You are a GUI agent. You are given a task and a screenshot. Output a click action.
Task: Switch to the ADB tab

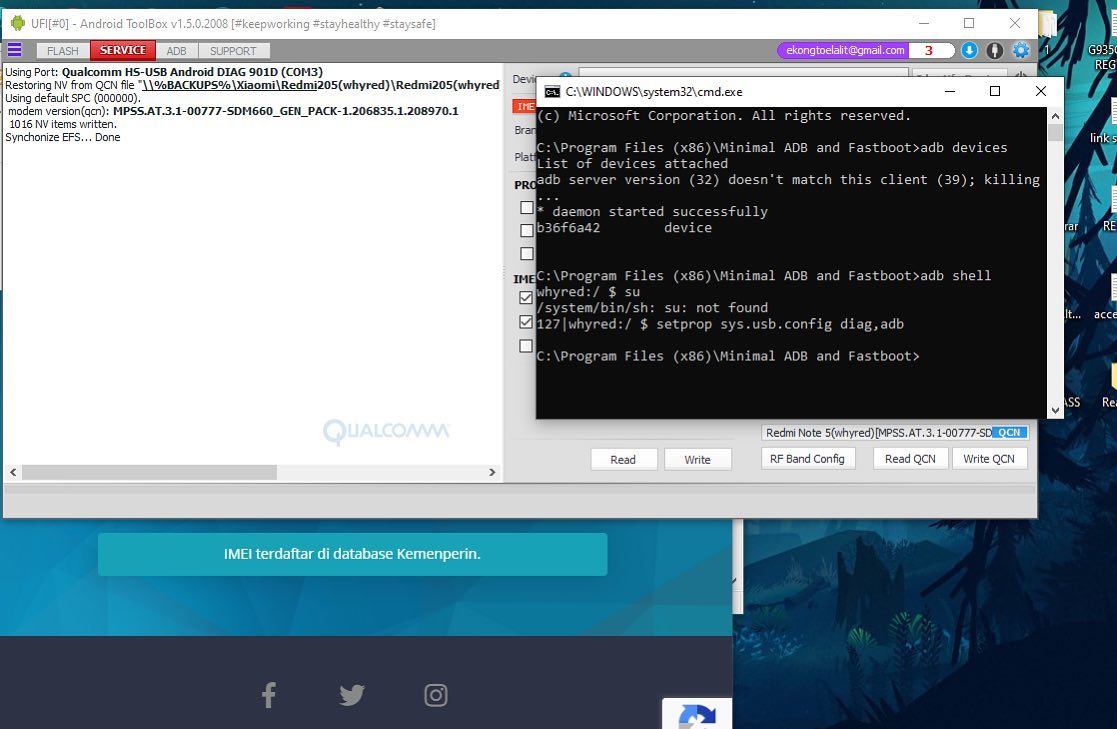177,51
